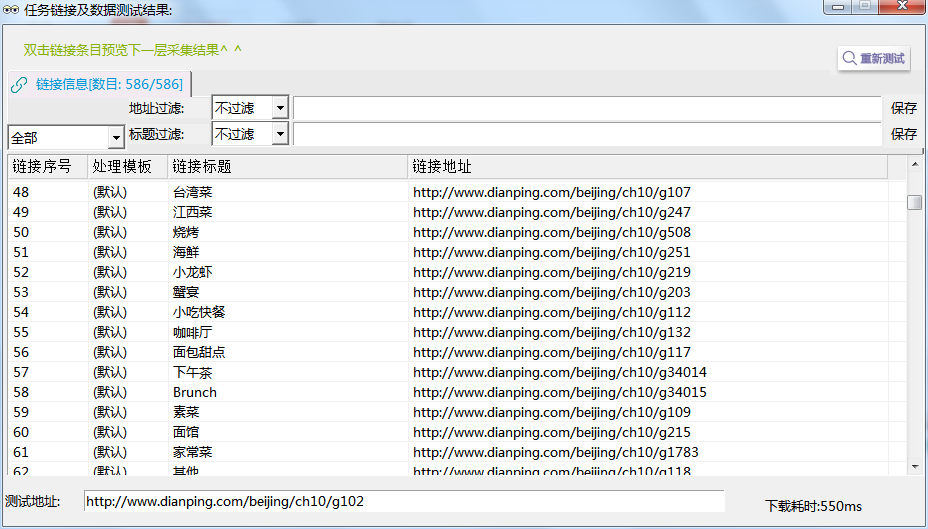Click URL ending in g132
This screenshot has width=928, height=529.
[x=552, y=332]
